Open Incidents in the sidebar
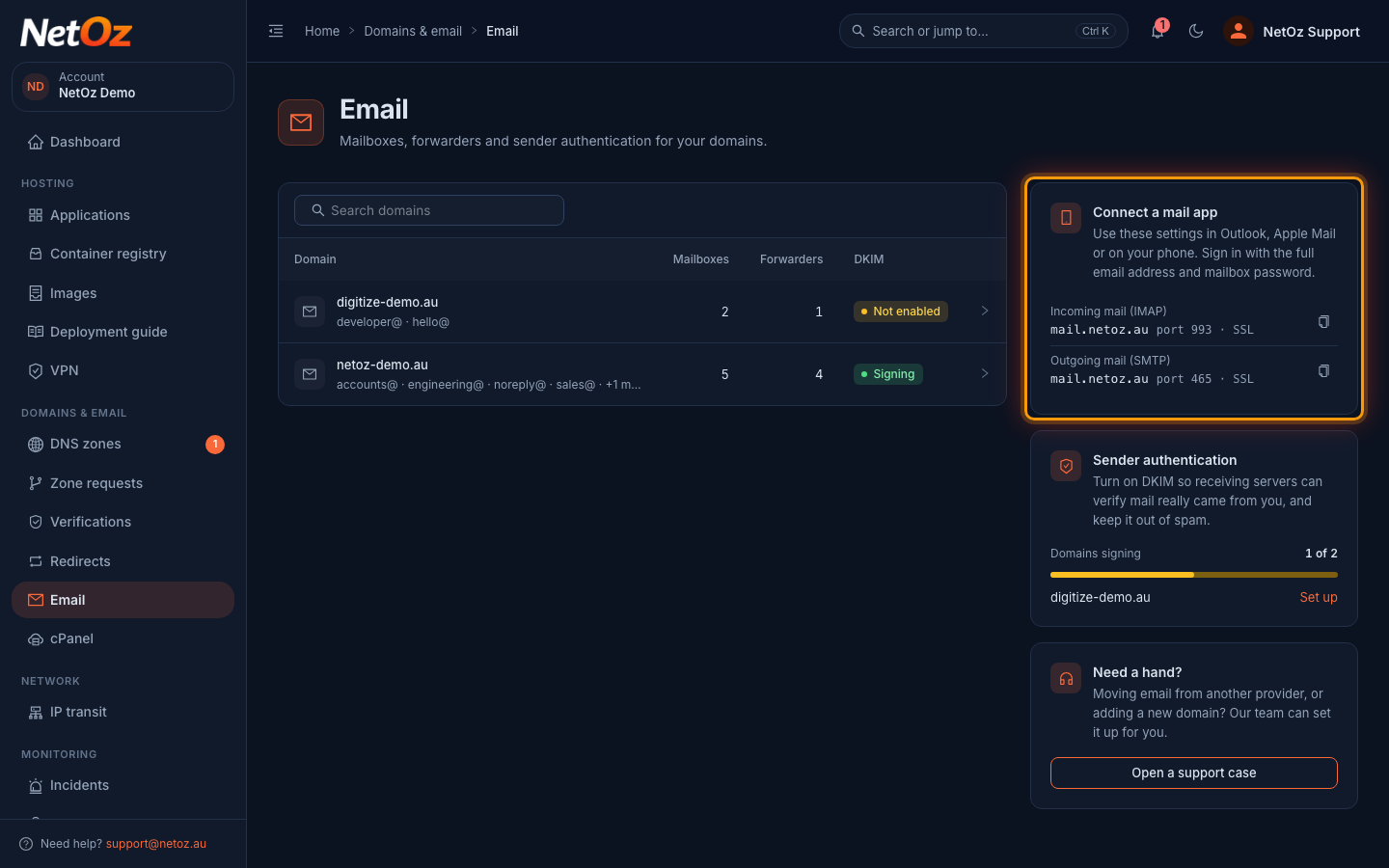Image resolution: width=1389 pixels, height=868 pixels. pyautogui.click(x=123, y=785)
